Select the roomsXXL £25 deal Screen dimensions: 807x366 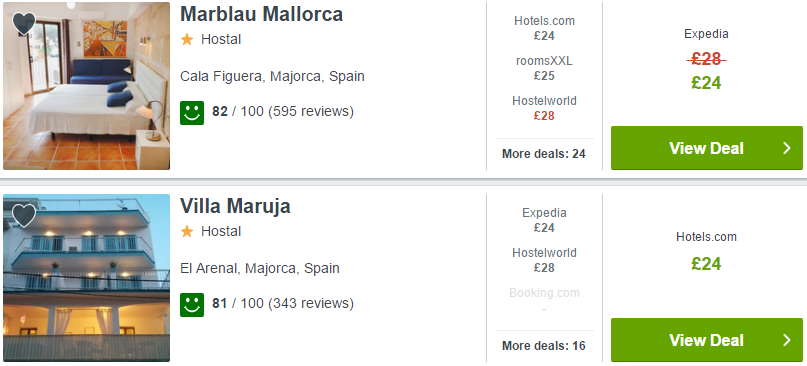544,68
